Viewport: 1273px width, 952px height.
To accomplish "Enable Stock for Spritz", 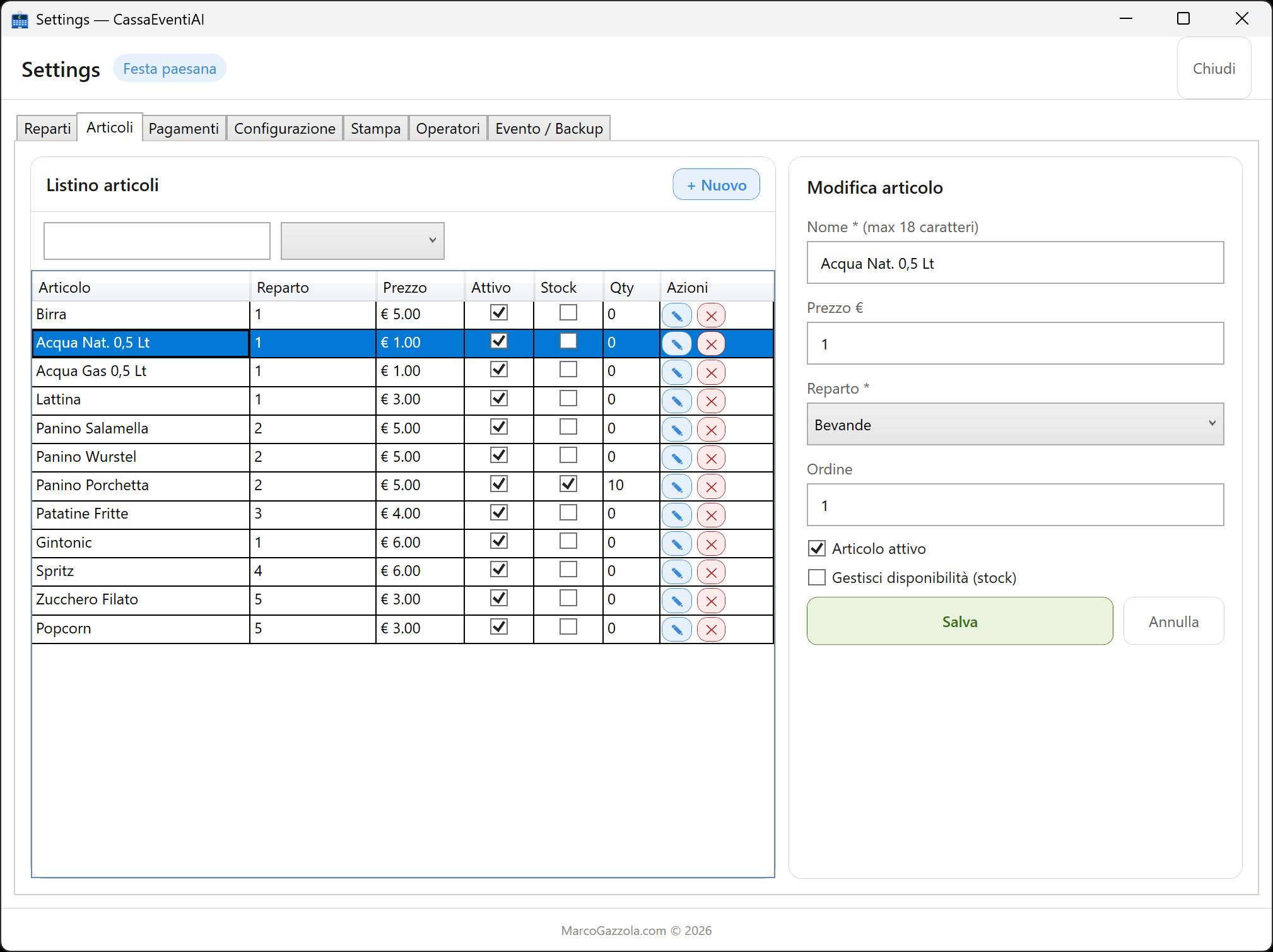I will 568,570.
